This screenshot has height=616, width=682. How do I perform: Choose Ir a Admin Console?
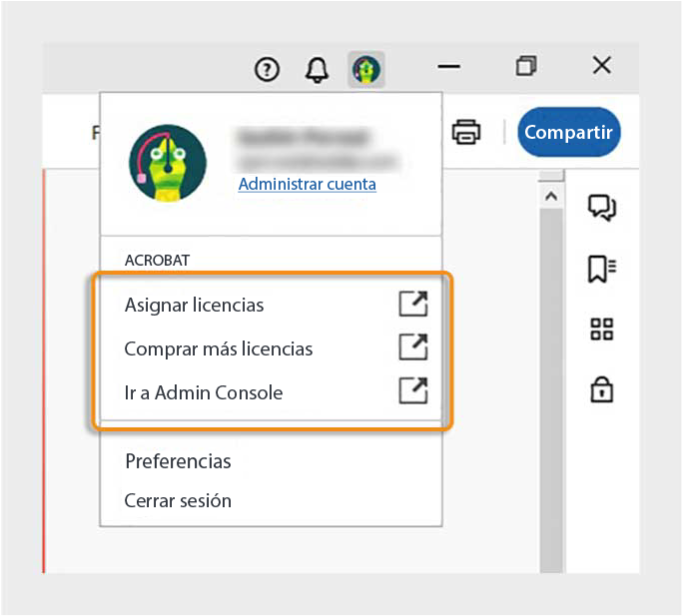(x=271, y=392)
